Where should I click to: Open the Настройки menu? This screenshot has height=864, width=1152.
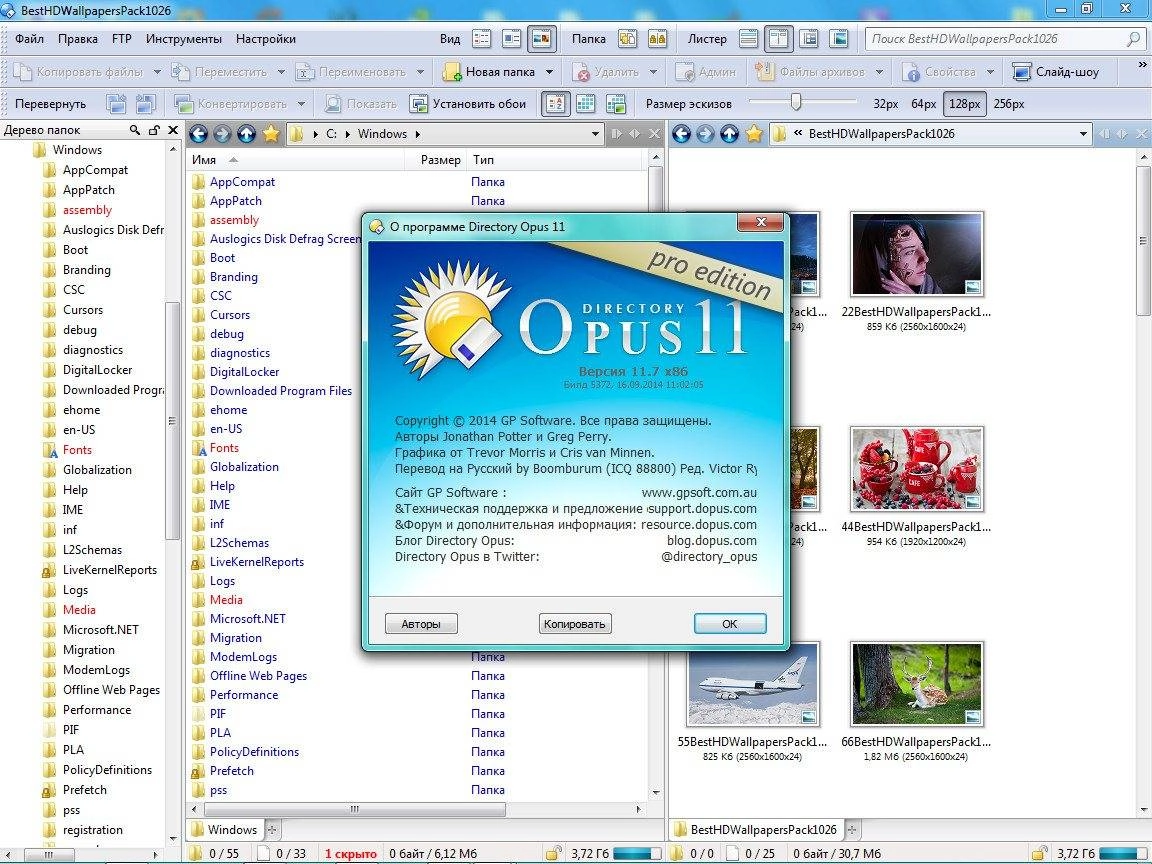[x=266, y=39]
